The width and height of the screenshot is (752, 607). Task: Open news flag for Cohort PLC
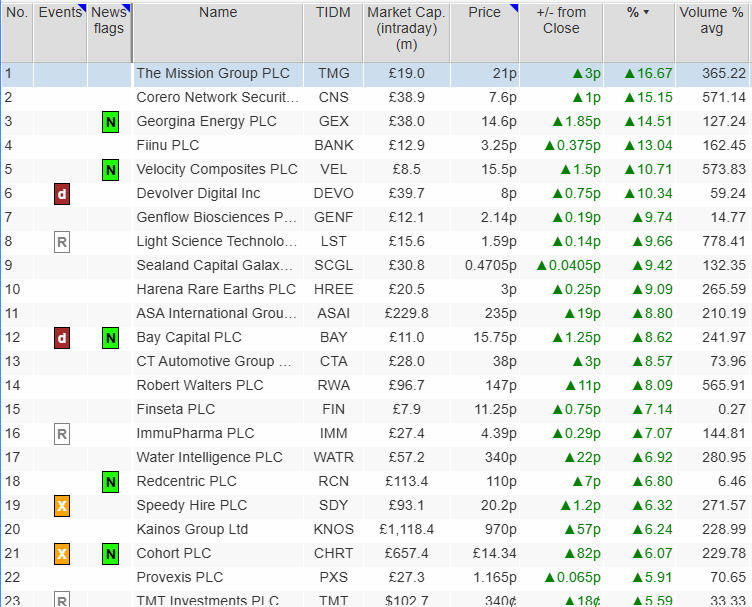110,554
